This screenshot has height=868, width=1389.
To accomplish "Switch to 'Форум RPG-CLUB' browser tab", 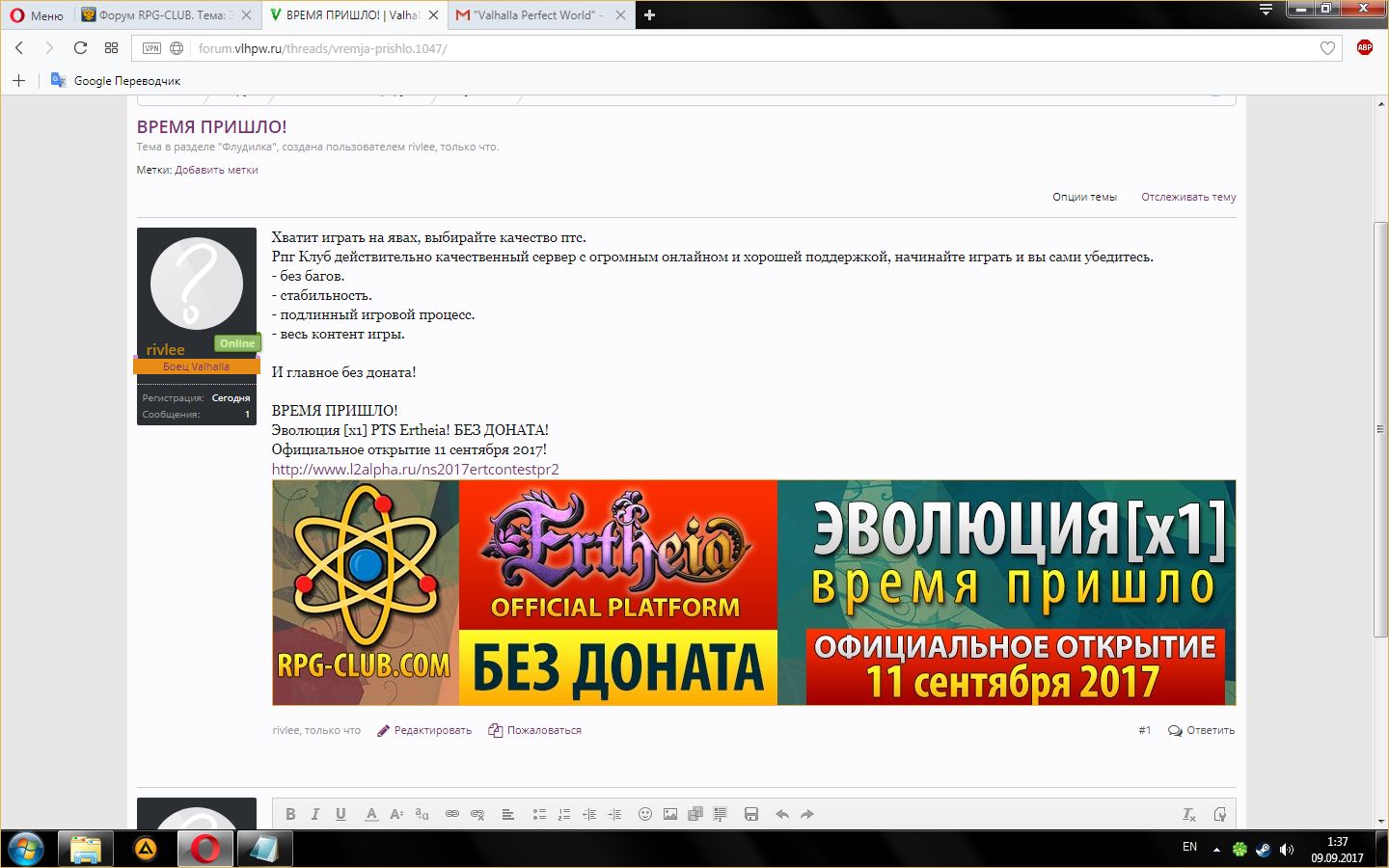I will (160, 15).
